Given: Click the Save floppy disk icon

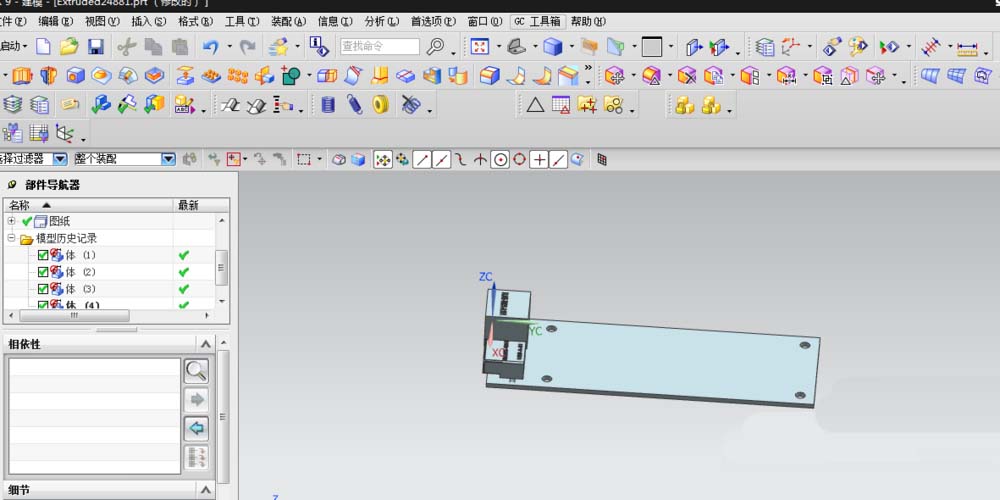Looking at the screenshot, I should click(96, 47).
